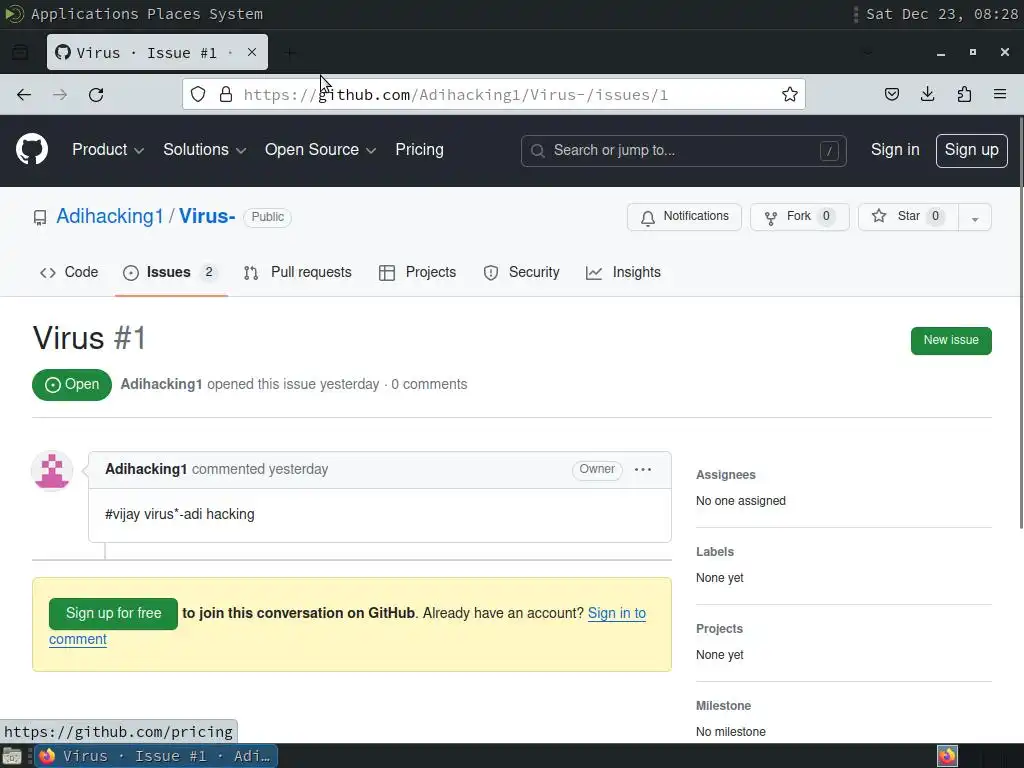This screenshot has height=768, width=1024.
Task: Click the browser URL address bar
Action: 494,95
